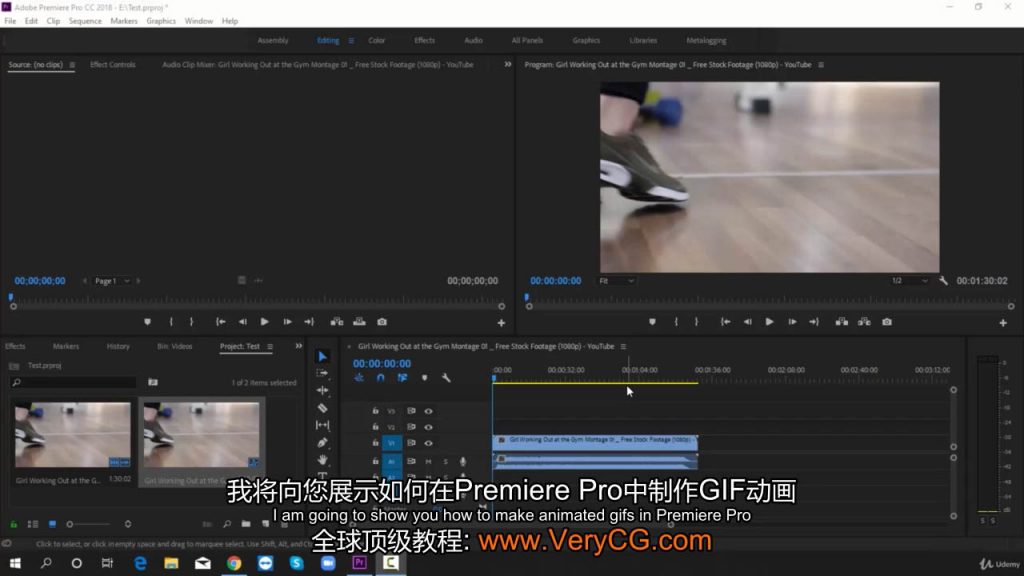Play clip in Source monitor
The width and height of the screenshot is (1024, 576).
tap(264, 322)
